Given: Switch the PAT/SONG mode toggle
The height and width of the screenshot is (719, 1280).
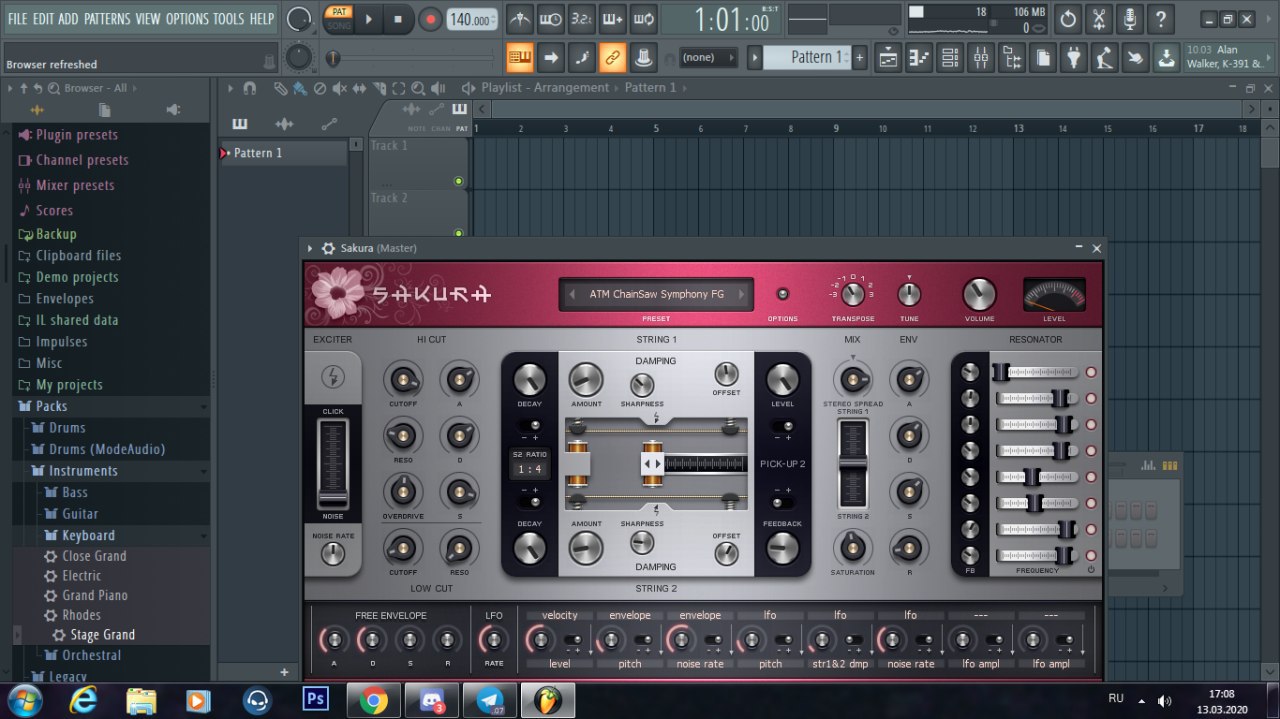Looking at the screenshot, I should click(x=338, y=18).
